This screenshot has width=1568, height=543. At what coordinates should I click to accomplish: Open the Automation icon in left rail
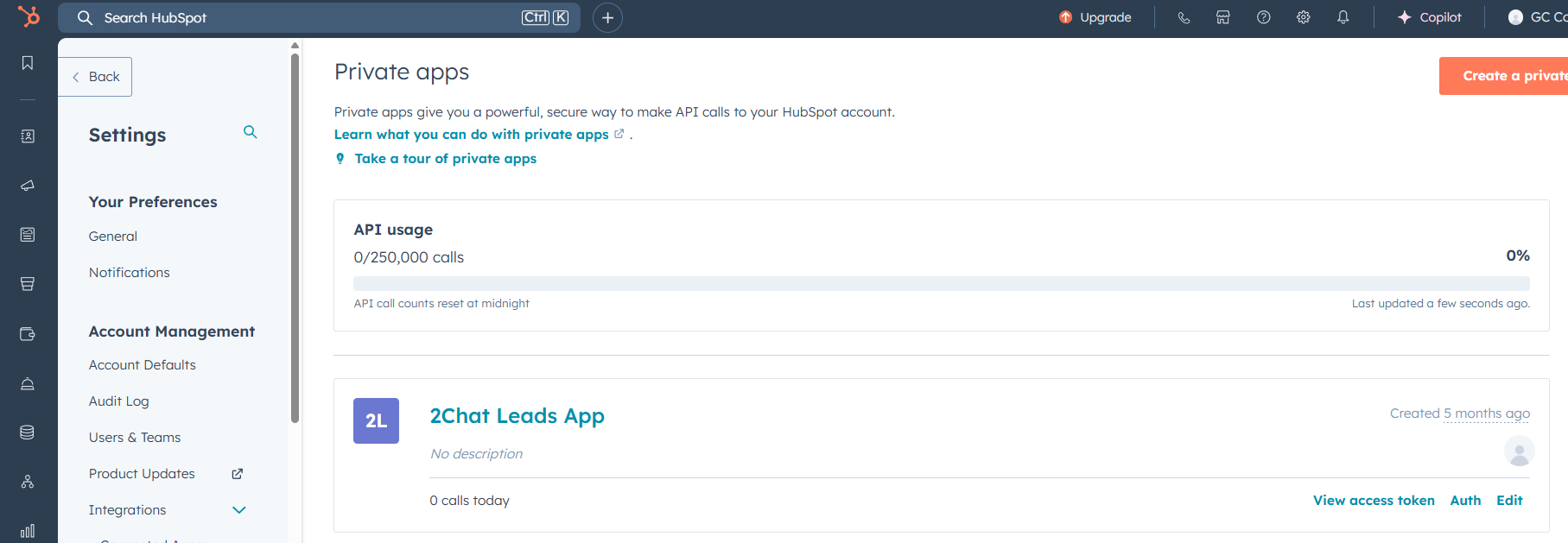(x=28, y=482)
